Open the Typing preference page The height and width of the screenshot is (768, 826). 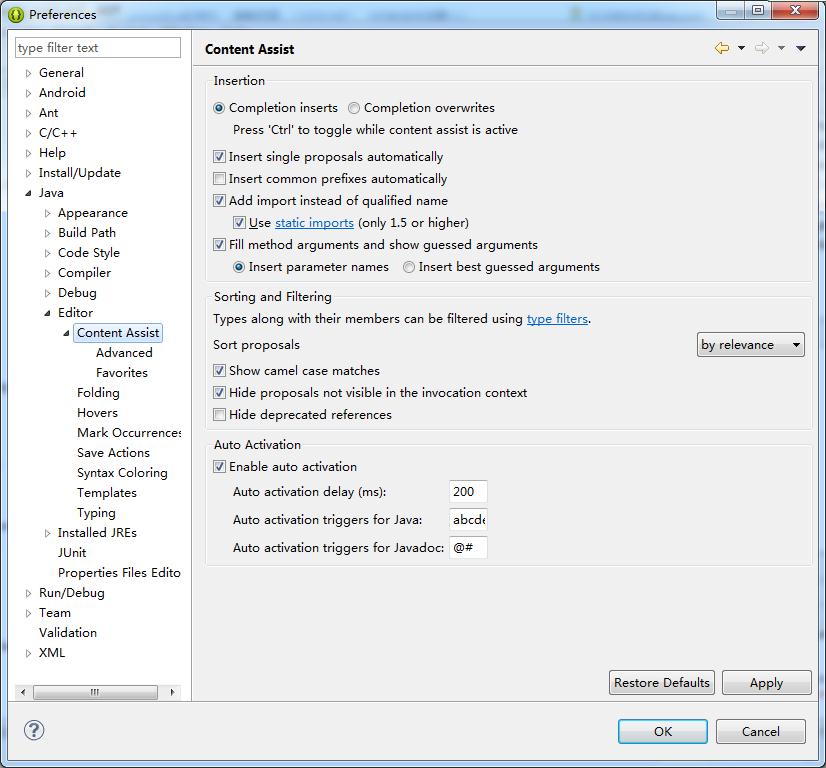(x=96, y=513)
